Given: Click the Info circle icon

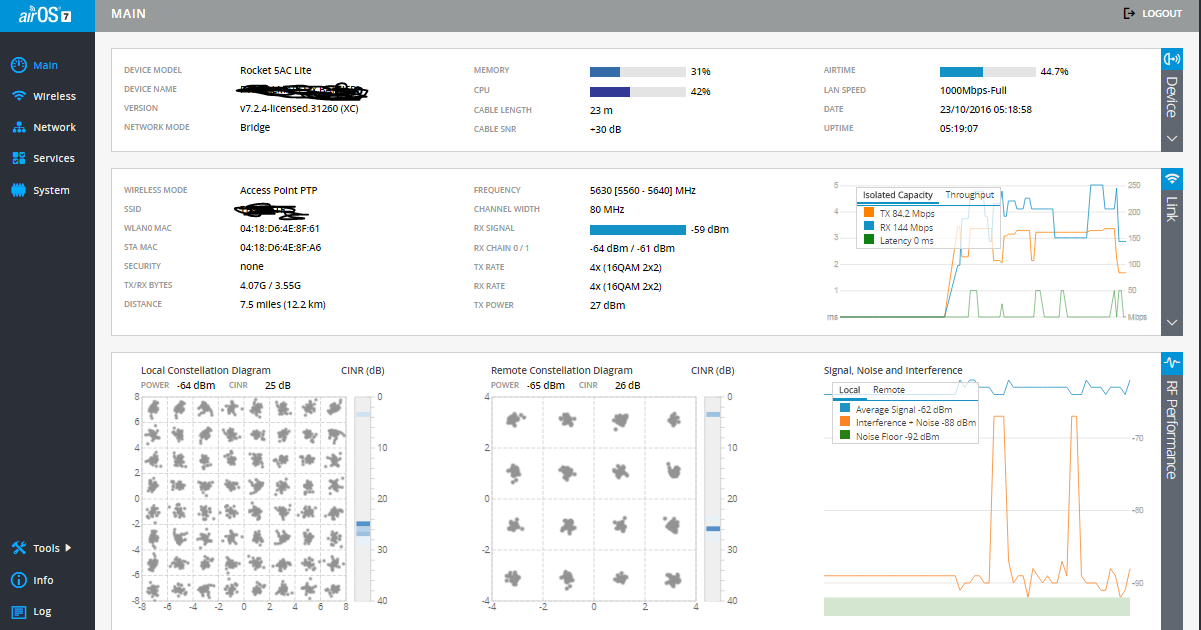Looking at the screenshot, I should (x=18, y=580).
